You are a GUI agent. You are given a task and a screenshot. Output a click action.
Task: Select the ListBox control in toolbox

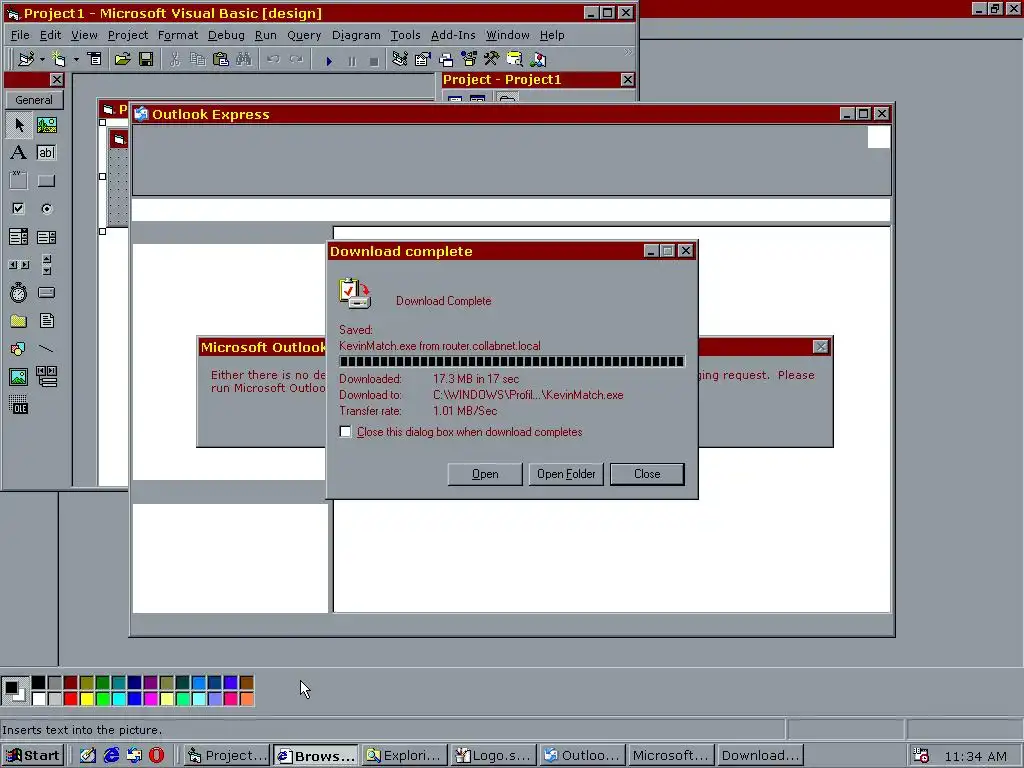[x=46, y=237]
